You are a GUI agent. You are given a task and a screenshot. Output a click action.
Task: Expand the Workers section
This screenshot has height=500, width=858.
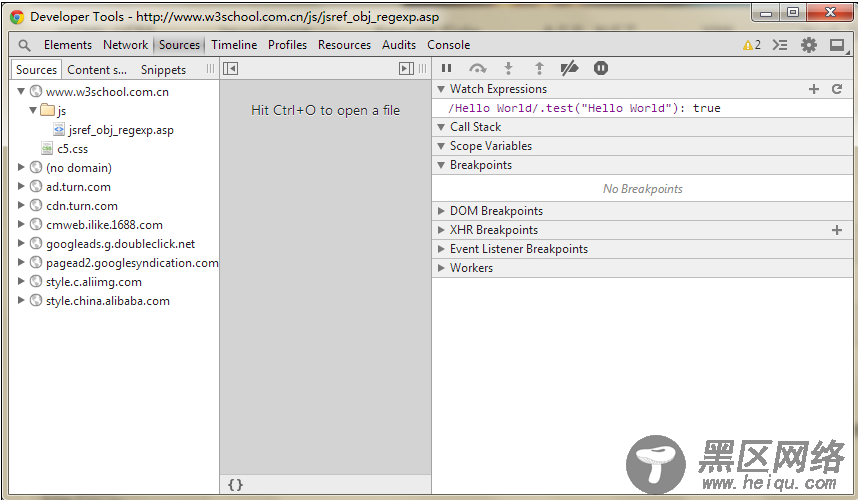[441, 268]
